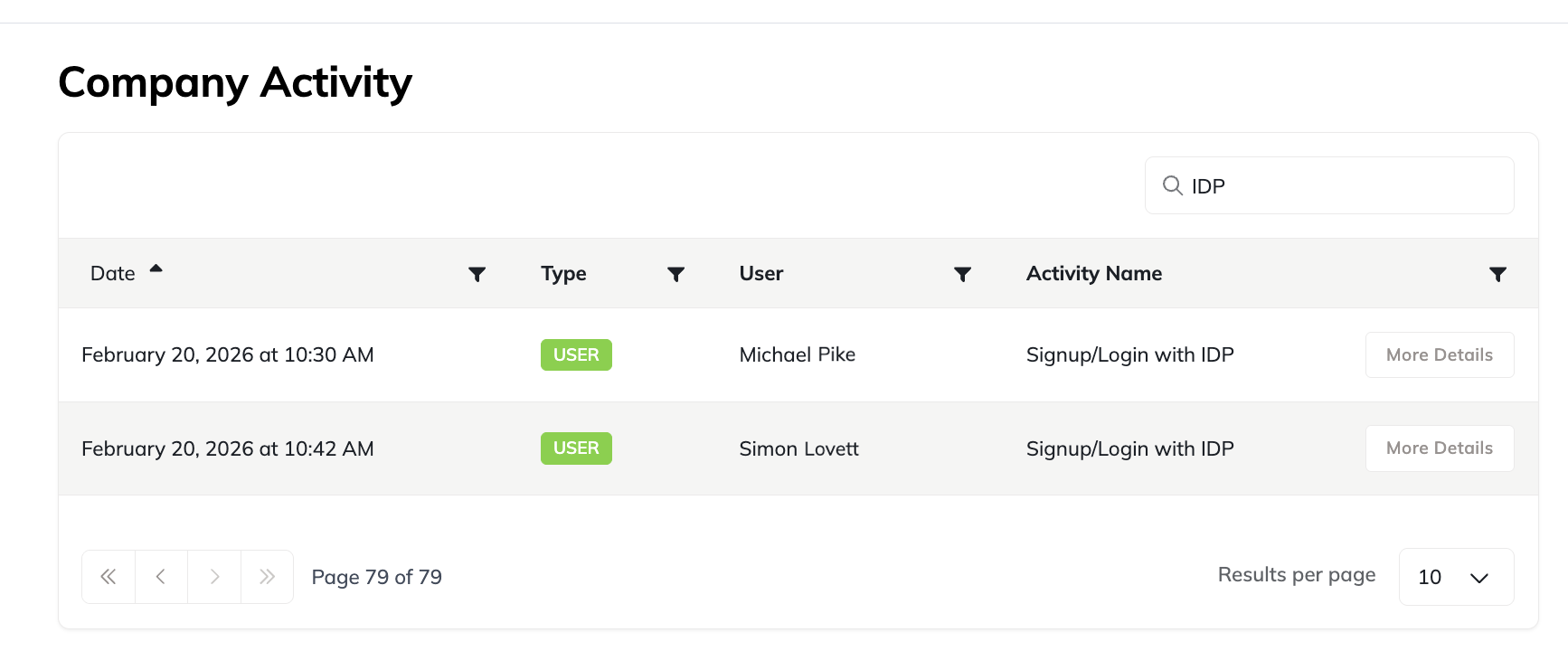The width and height of the screenshot is (1568, 670).
Task: Select the Activity Name column header
Action: click(1094, 273)
